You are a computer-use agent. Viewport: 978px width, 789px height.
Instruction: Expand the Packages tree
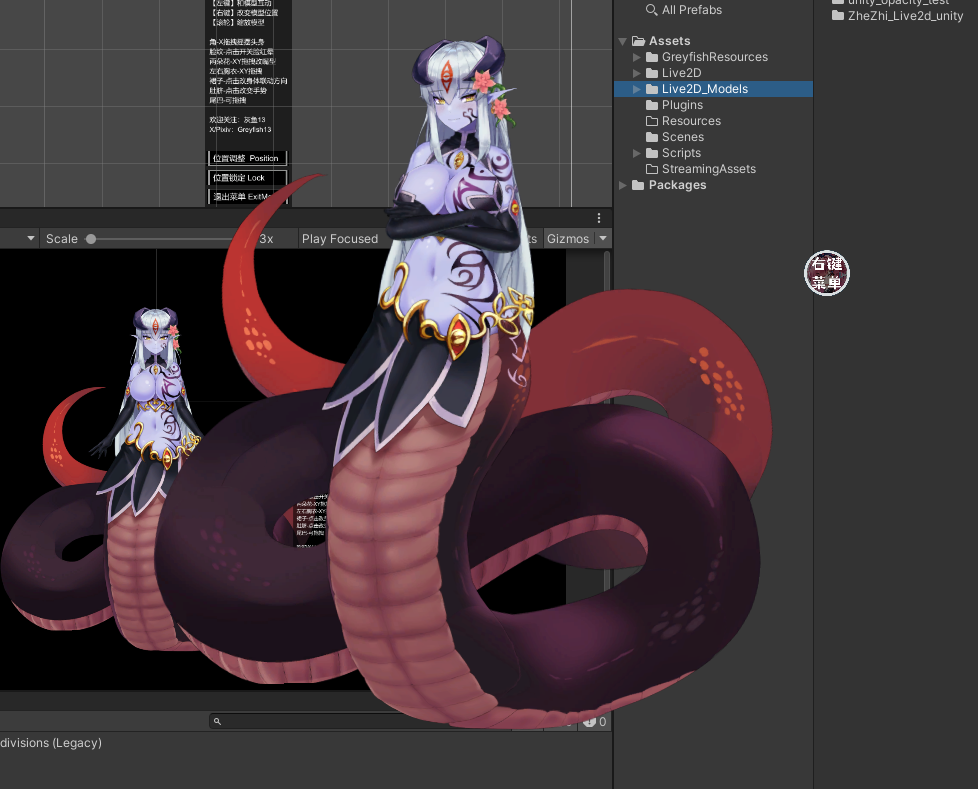pyautogui.click(x=622, y=185)
